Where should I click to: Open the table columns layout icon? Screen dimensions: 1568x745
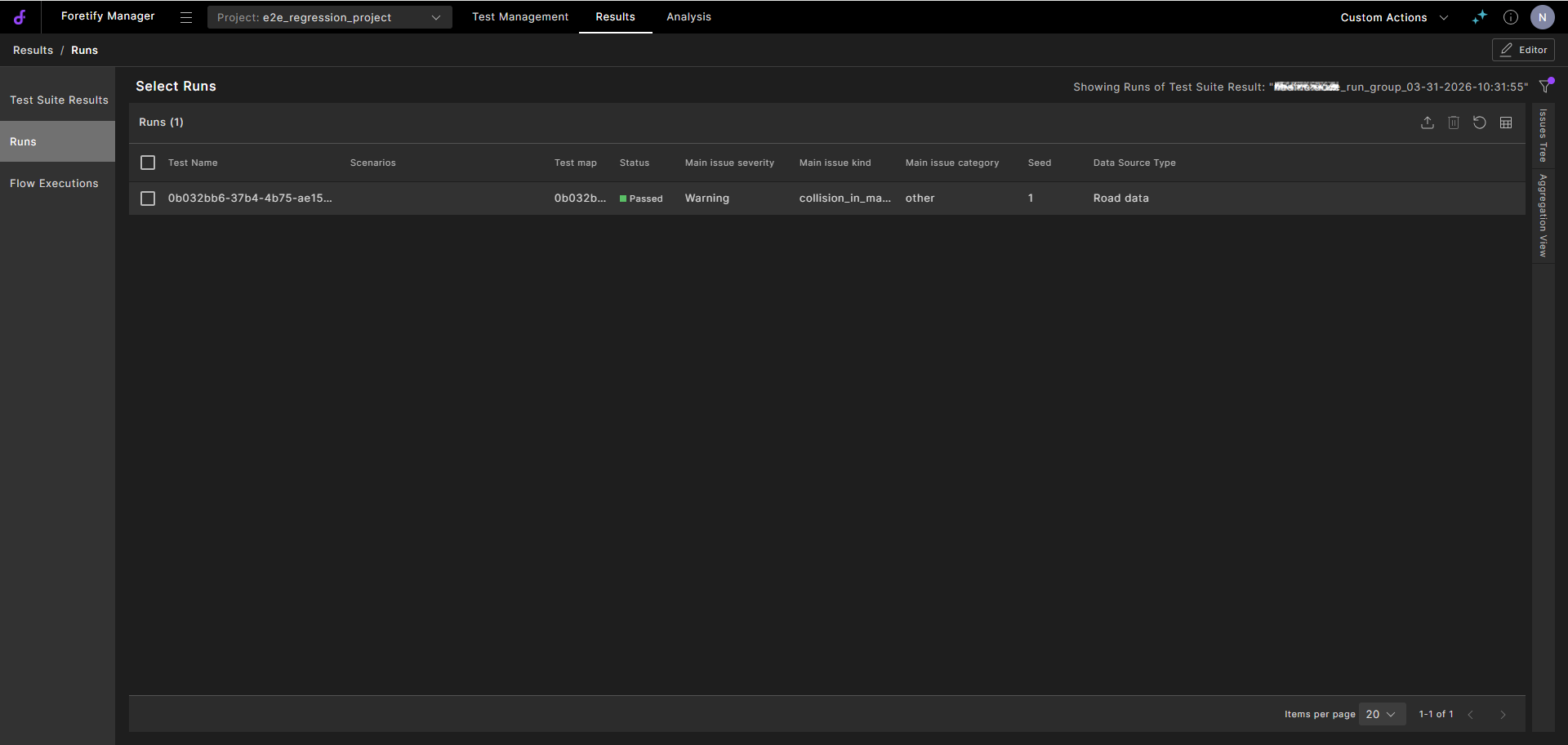tap(1506, 123)
